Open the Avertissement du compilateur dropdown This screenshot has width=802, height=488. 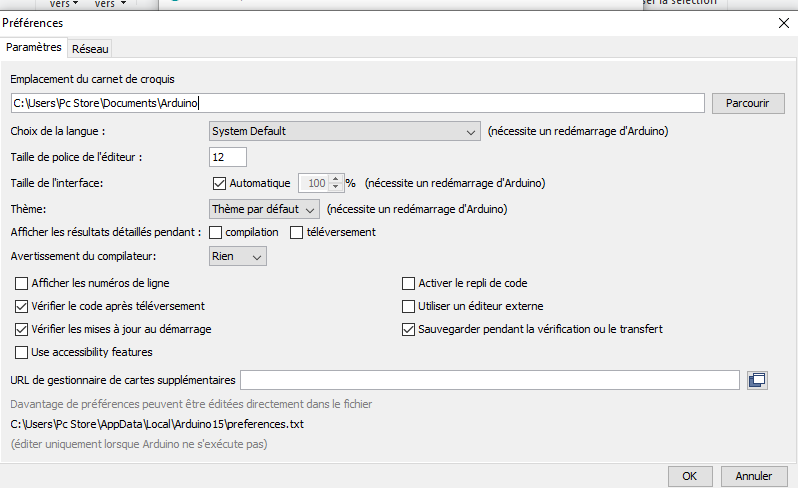(238, 257)
